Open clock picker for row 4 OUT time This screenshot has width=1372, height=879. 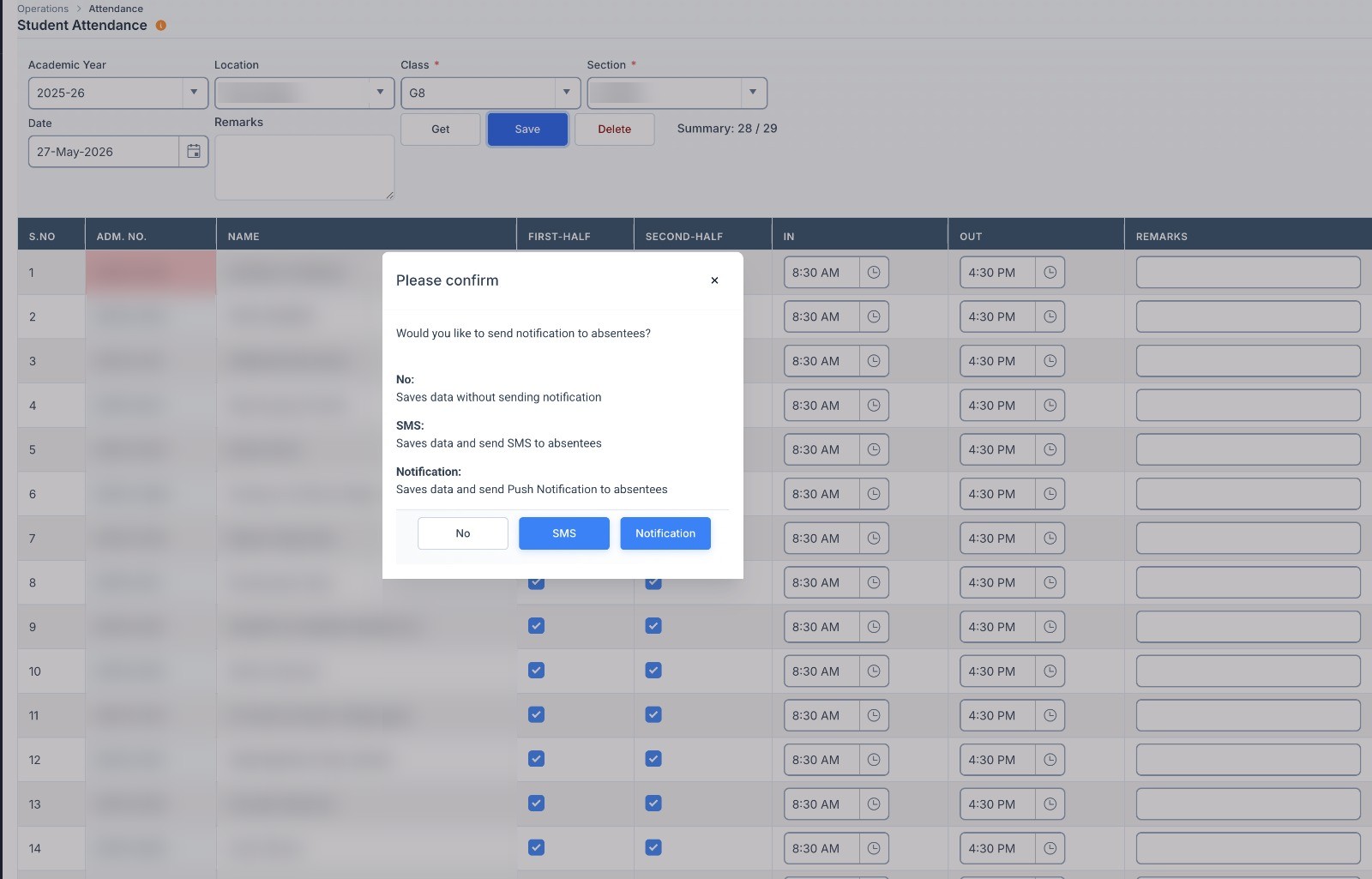coord(1050,406)
